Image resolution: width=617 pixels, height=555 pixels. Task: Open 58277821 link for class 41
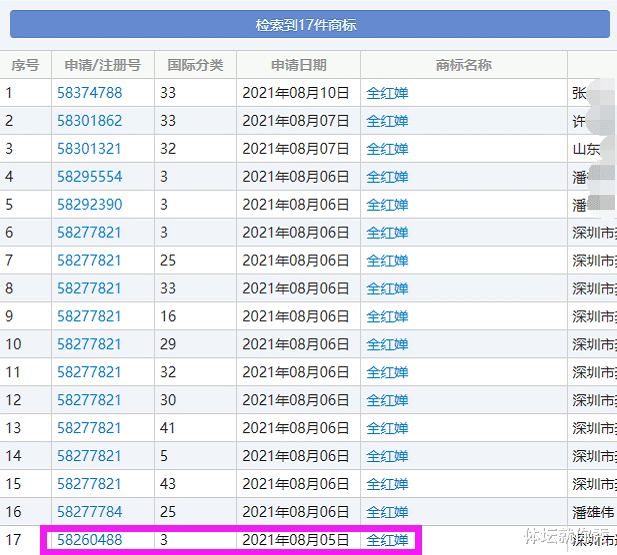89,429
